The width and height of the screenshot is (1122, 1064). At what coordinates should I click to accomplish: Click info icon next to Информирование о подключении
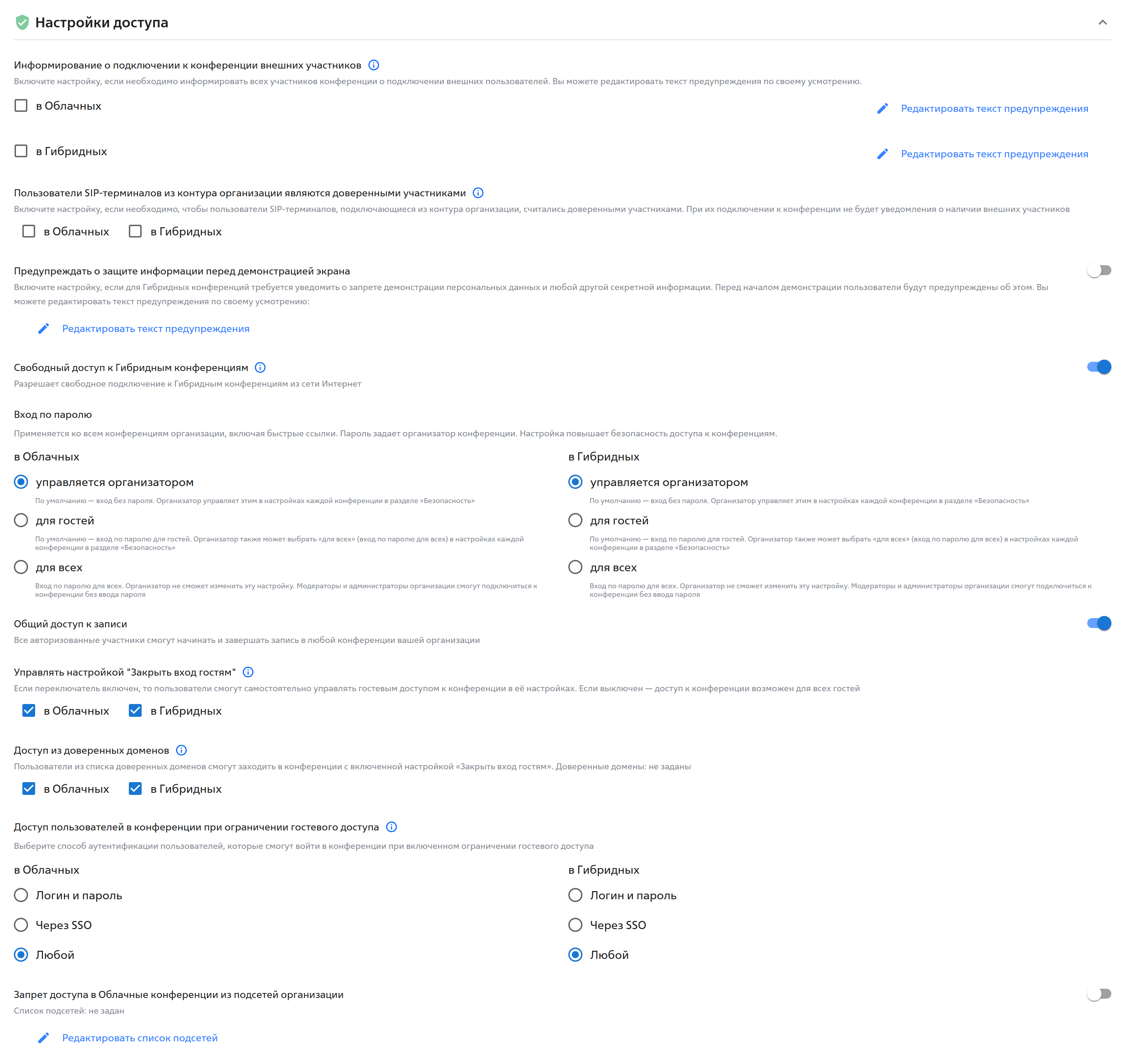[374, 65]
